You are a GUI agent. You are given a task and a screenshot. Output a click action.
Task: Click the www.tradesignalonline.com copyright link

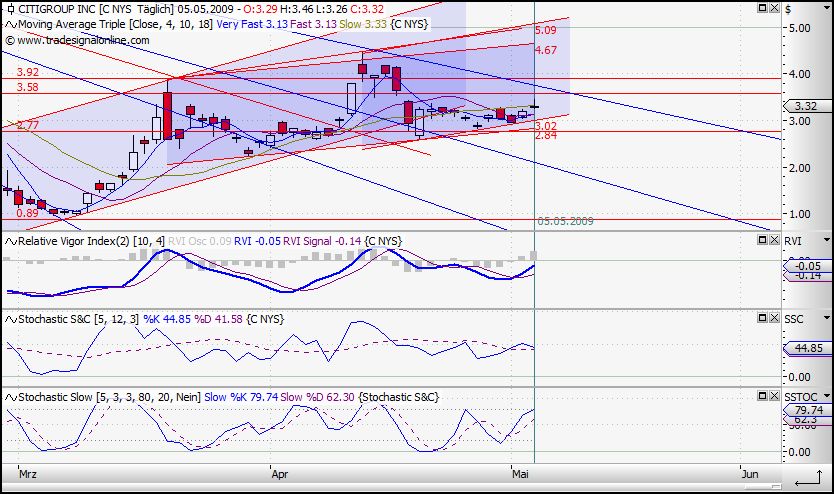pos(78,40)
